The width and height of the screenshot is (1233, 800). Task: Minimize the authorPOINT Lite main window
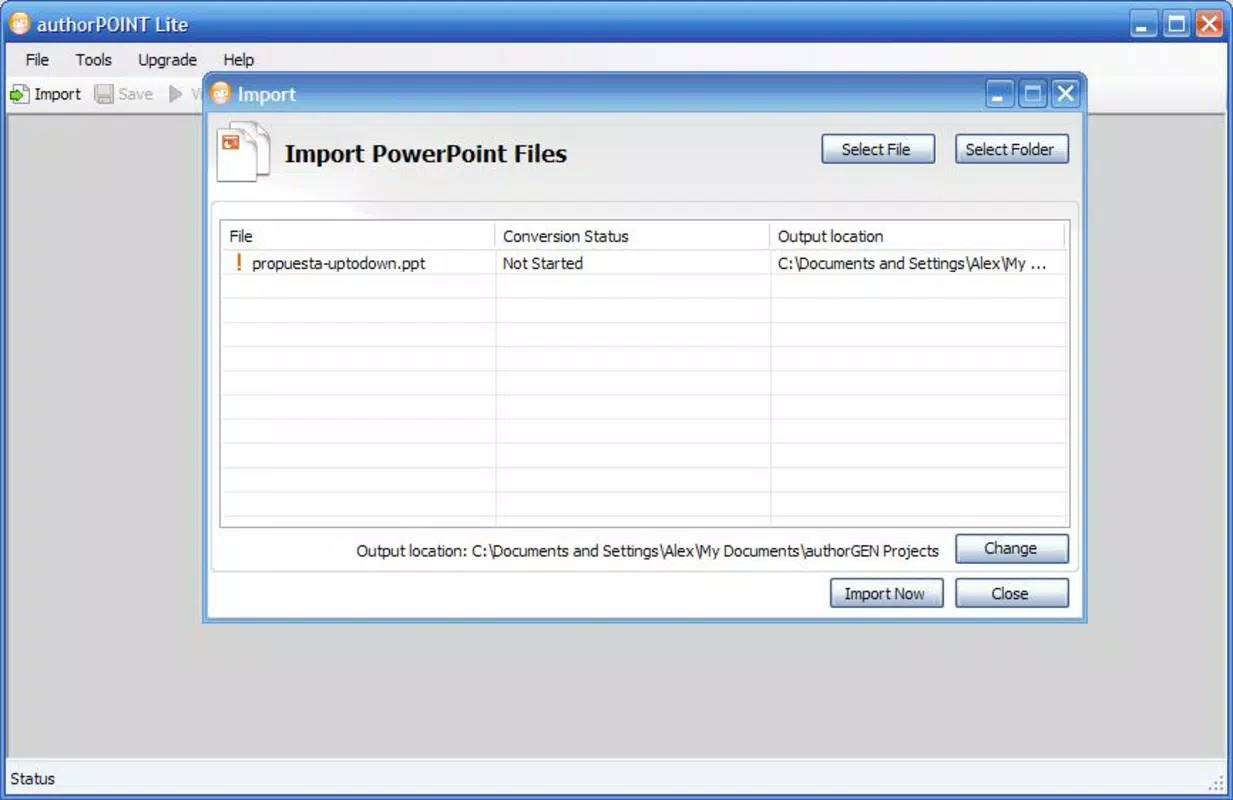pos(1145,24)
